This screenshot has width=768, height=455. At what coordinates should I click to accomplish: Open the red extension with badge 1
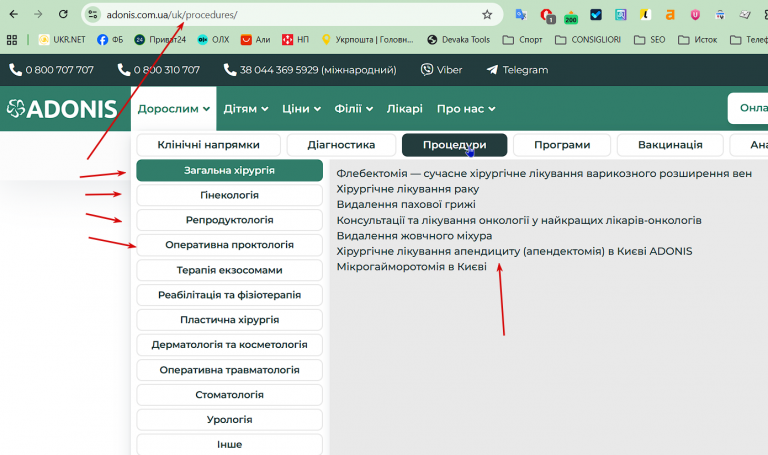[x=547, y=16]
